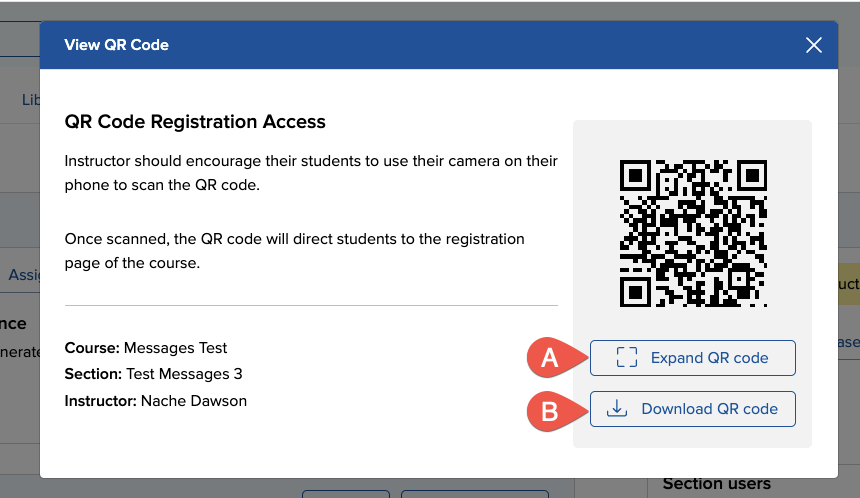Close the View QR Code dialog
This screenshot has width=860, height=498.
pyautogui.click(x=813, y=45)
